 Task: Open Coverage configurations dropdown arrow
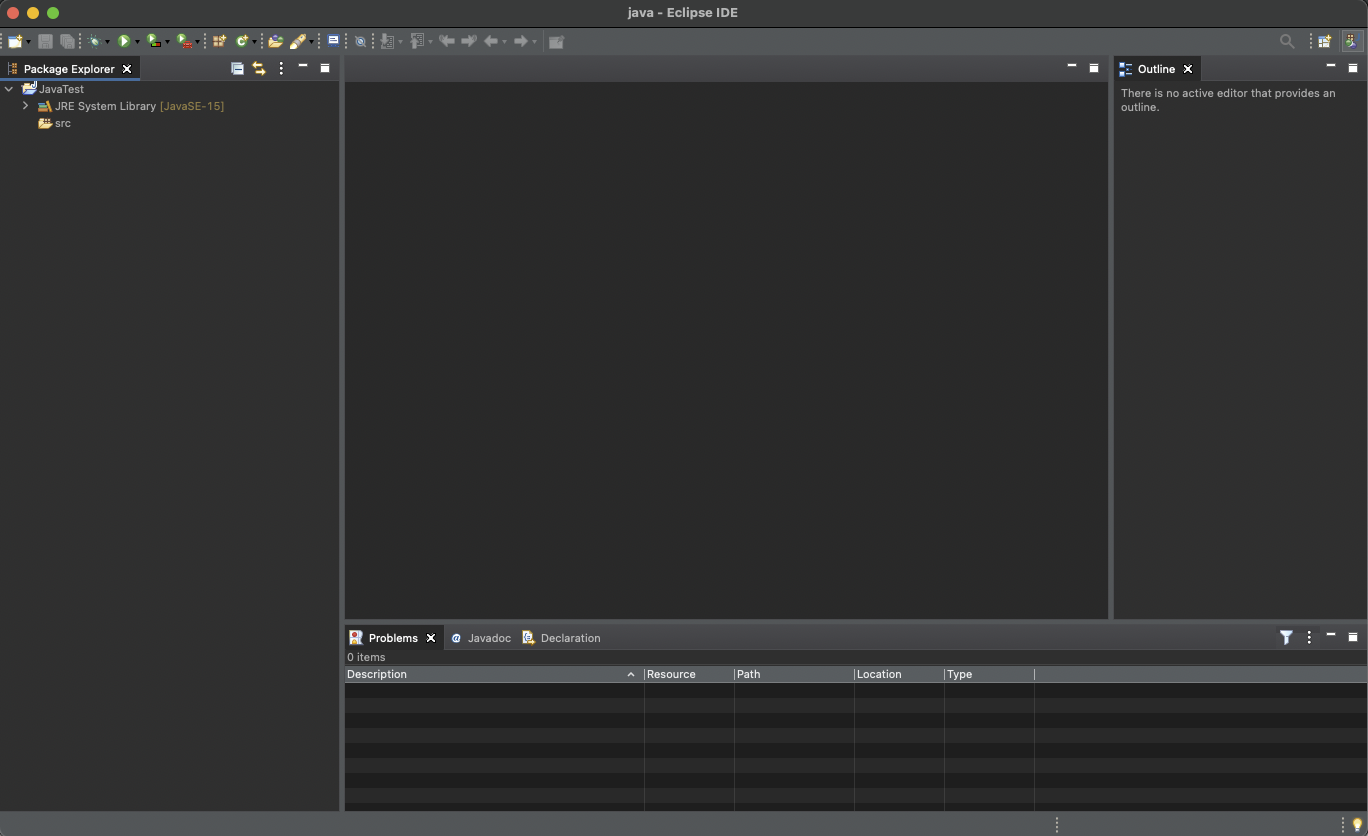tap(167, 42)
